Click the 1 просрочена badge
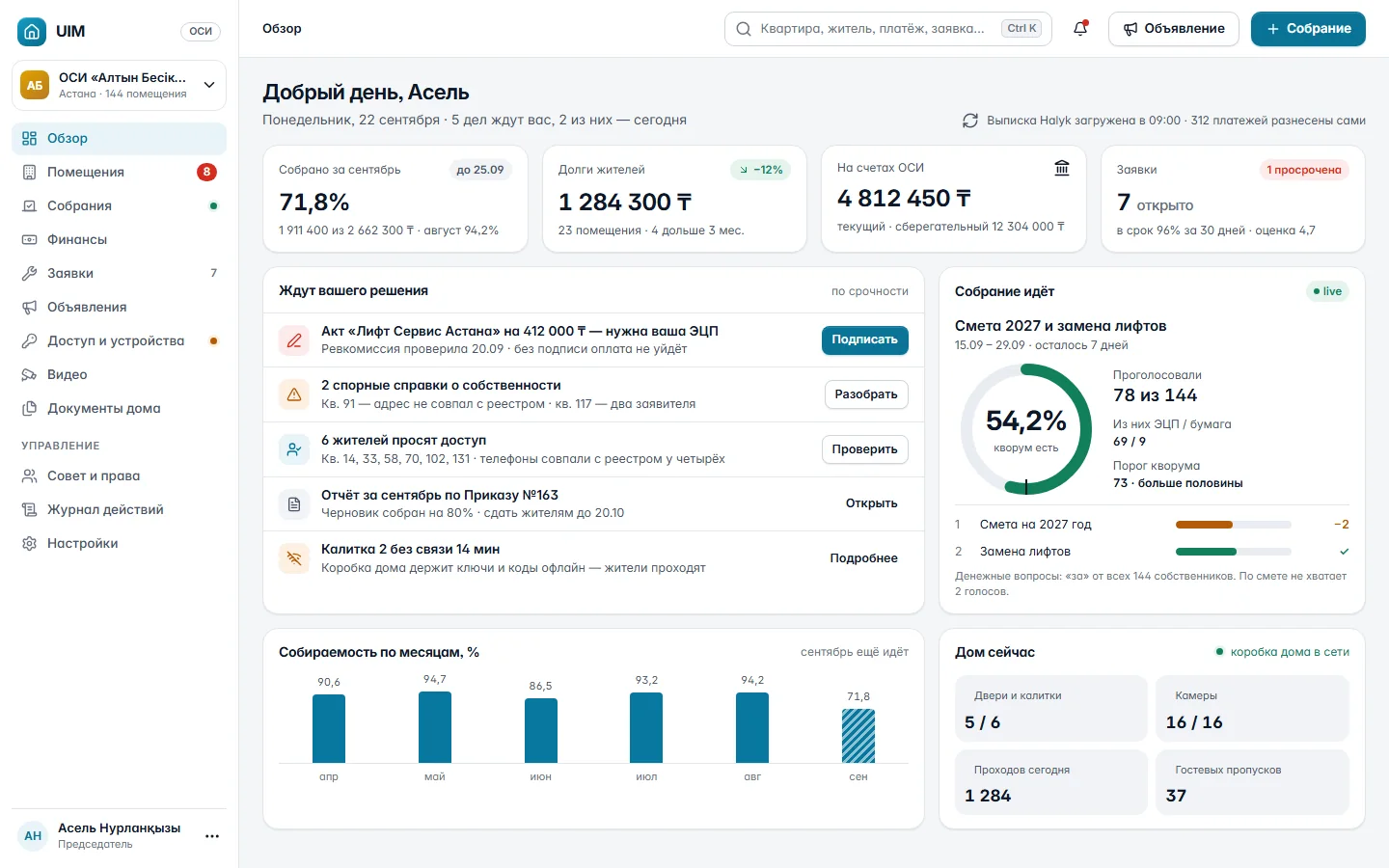Viewport: 1389px width, 868px height. click(x=1304, y=170)
